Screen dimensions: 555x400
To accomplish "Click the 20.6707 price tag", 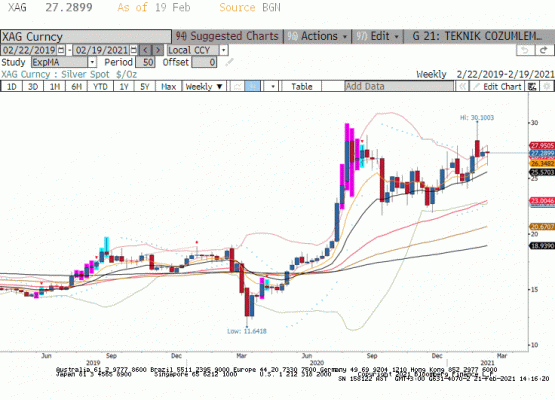I will tap(542, 227).
